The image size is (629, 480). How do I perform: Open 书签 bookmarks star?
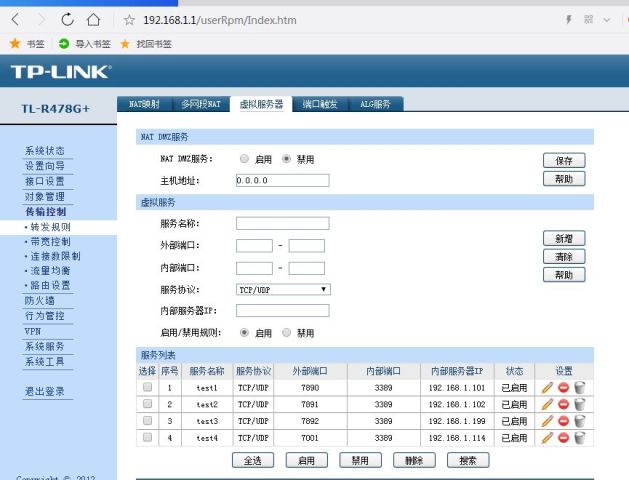pos(15,43)
